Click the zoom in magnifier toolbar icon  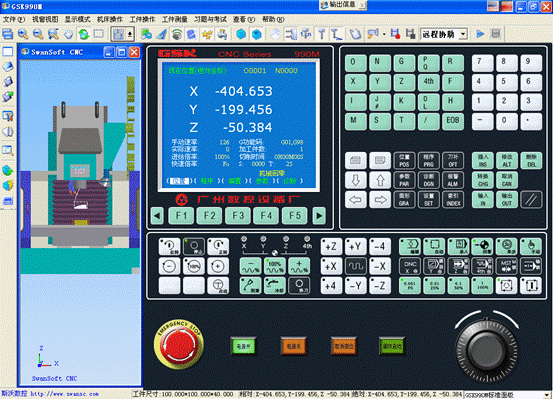point(23,34)
